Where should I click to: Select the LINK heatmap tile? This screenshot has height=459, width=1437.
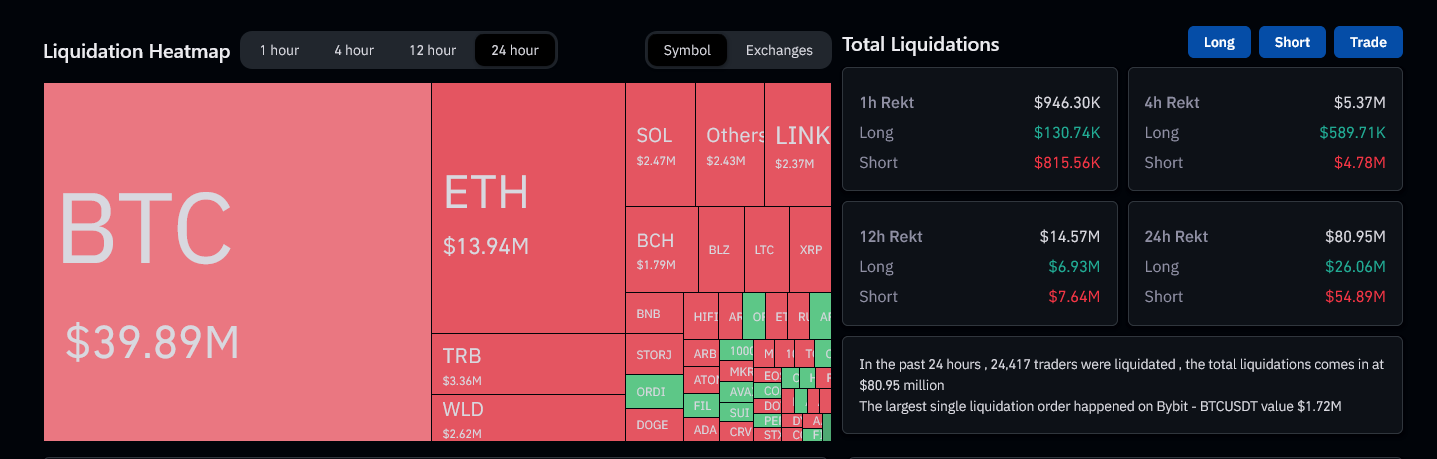tap(798, 144)
